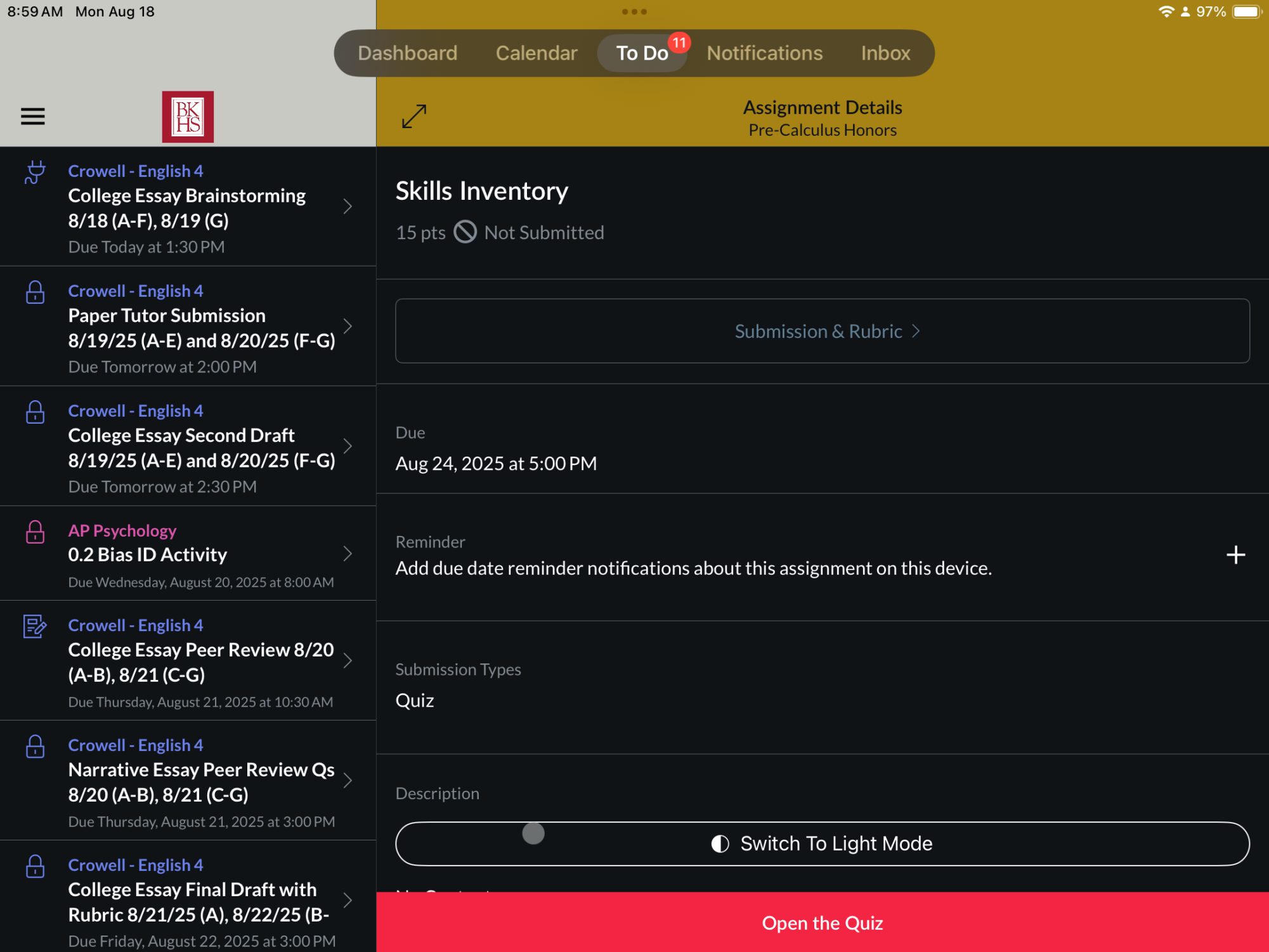1269x952 pixels.
Task: Click Open the Quiz button
Action: pyautogui.click(x=823, y=922)
